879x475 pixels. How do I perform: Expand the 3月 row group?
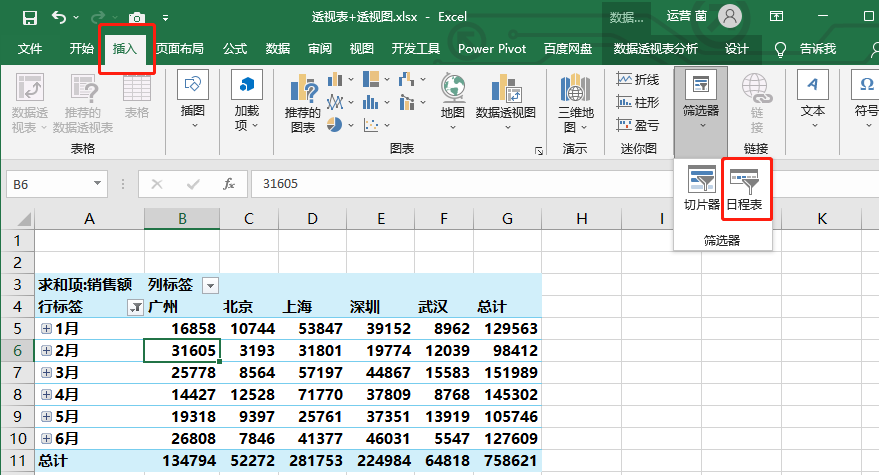(x=46, y=373)
